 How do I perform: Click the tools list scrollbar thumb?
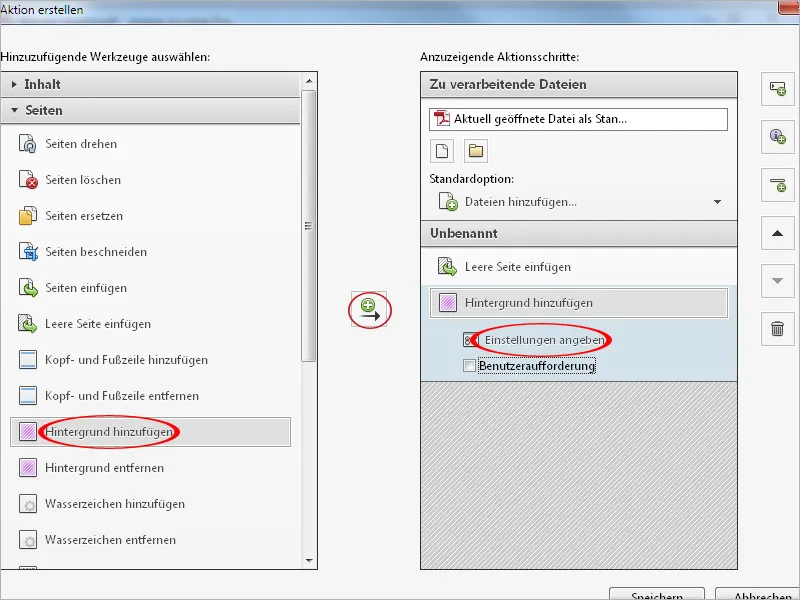pos(308,226)
